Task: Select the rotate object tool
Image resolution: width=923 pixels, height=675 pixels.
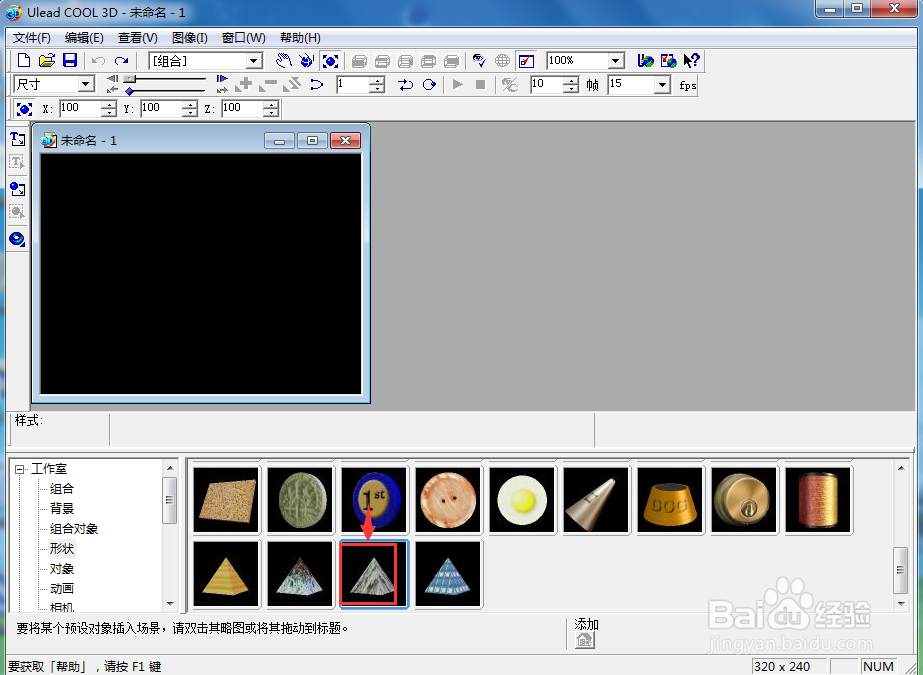Action: (307, 61)
